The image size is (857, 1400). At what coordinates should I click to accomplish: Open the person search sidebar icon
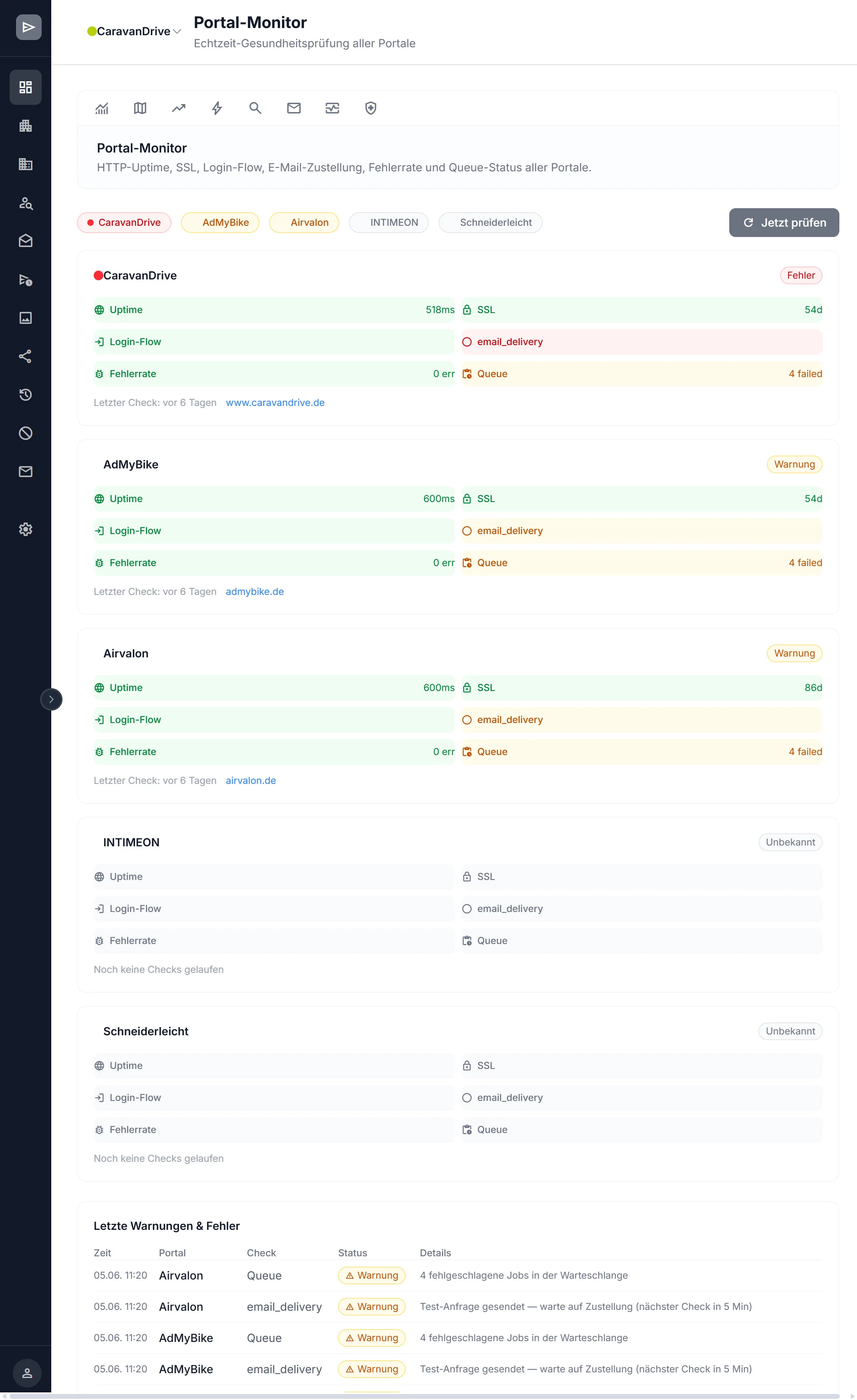point(26,203)
